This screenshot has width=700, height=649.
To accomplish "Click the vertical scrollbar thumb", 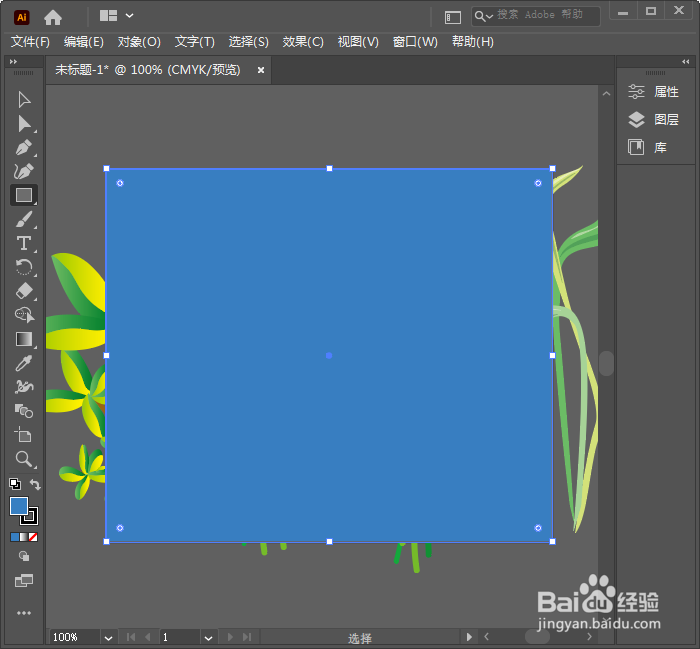I will 606,363.
